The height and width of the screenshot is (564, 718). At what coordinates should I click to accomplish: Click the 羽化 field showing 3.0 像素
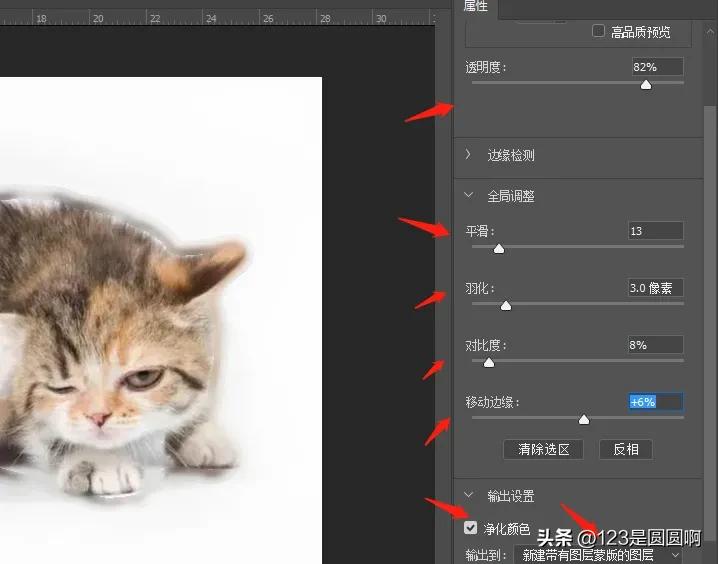pyautogui.click(x=656, y=288)
